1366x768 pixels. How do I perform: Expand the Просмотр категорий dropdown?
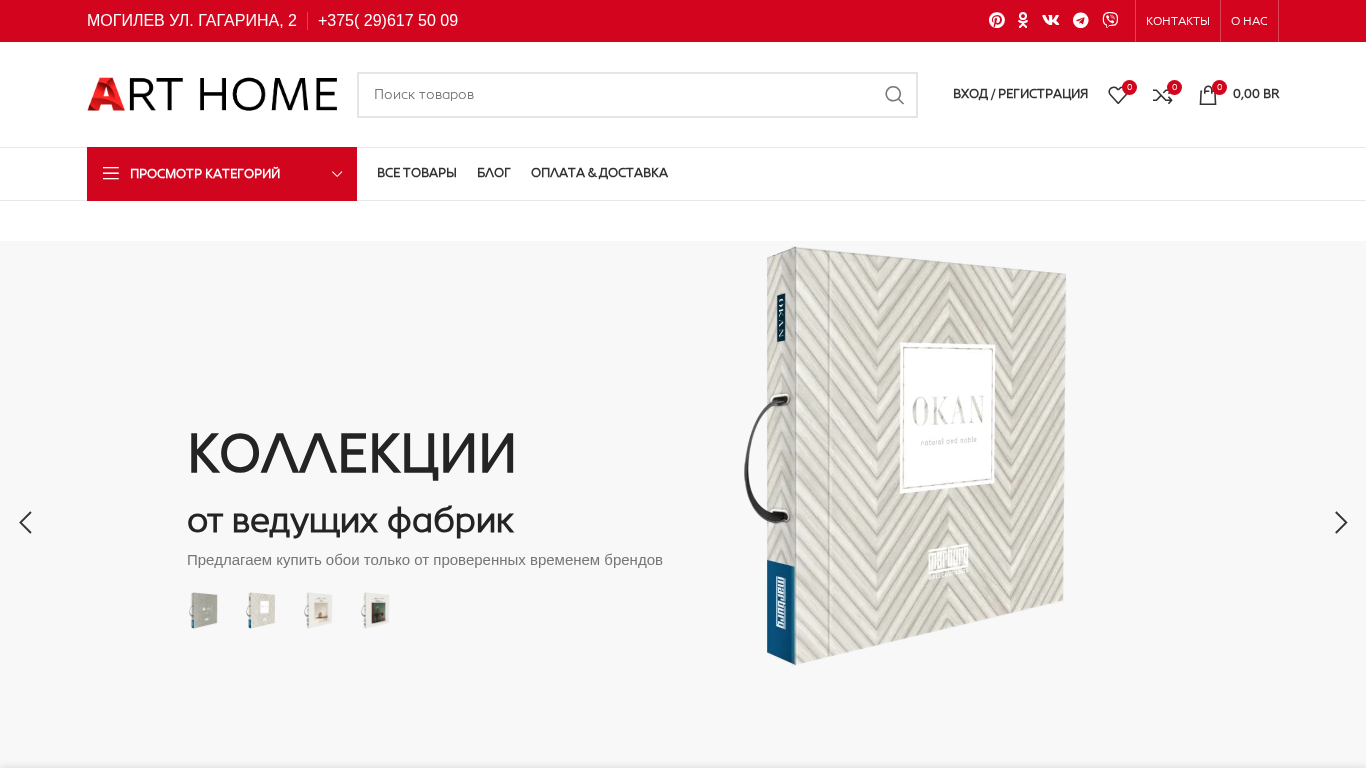[x=222, y=174]
